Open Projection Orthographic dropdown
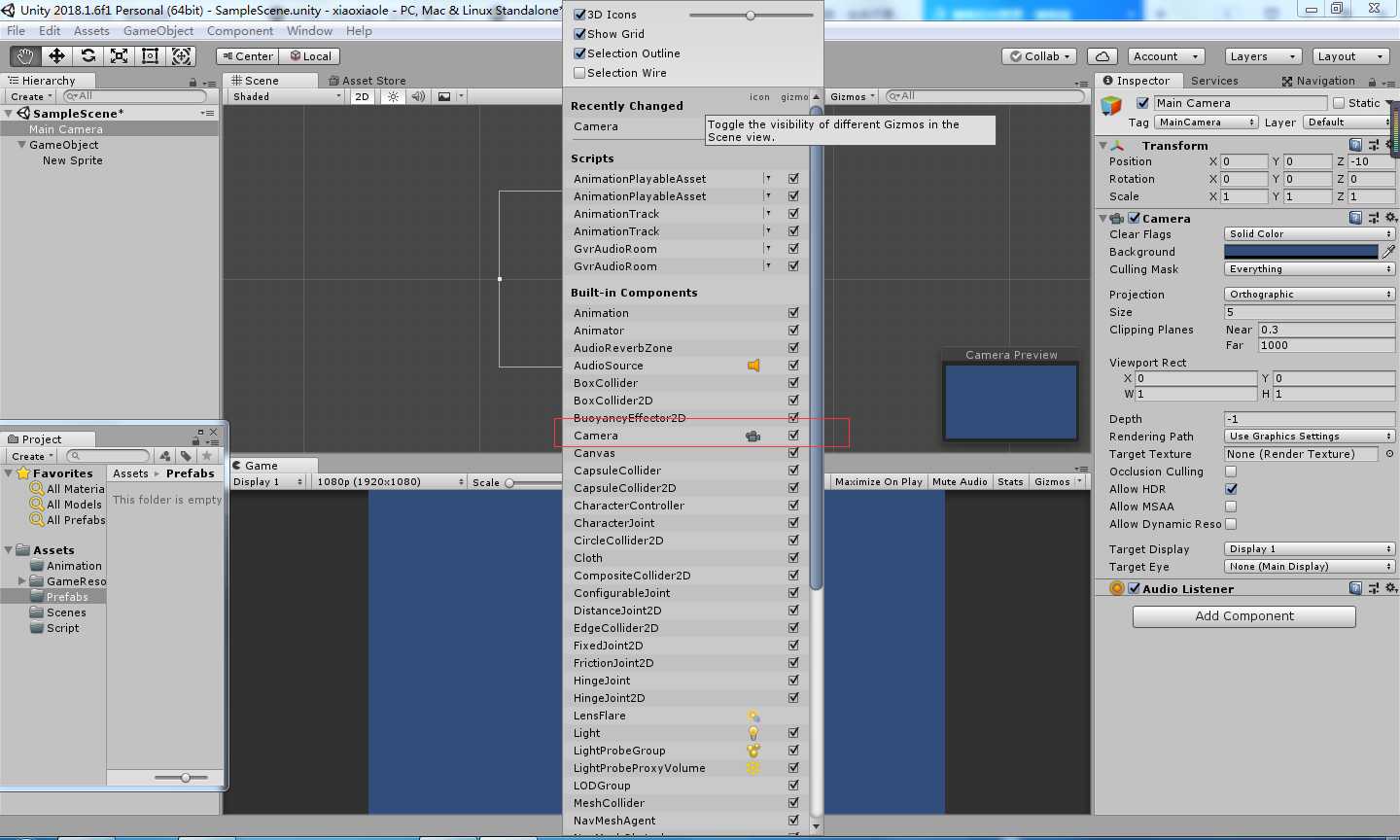The image size is (1400, 840). point(1310,295)
